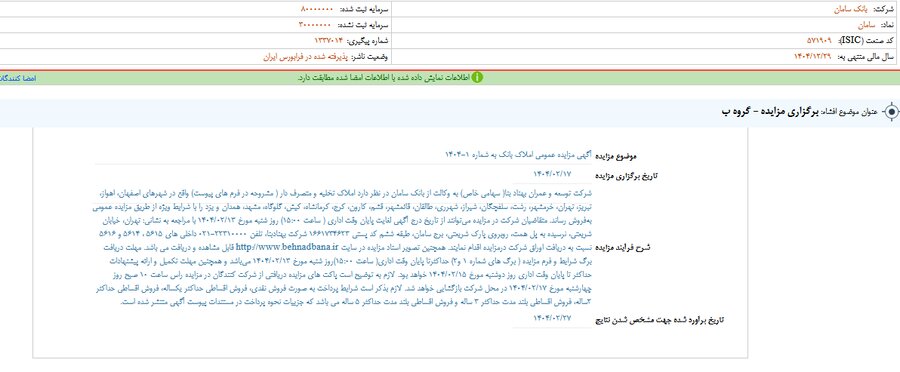Image resolution: width=900 pixels, height=372 pixels.
Task: Click the company name بانک سامان
Action: (x=848, y=10)
